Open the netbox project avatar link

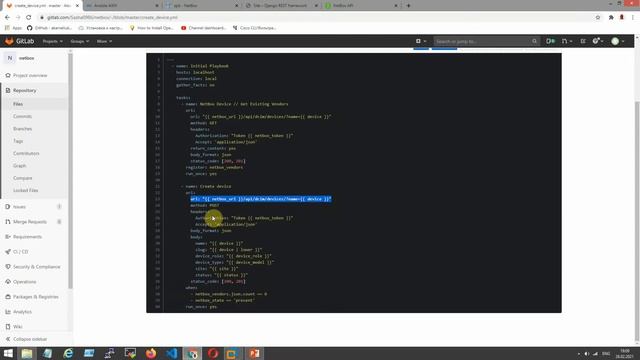point(10,58)
